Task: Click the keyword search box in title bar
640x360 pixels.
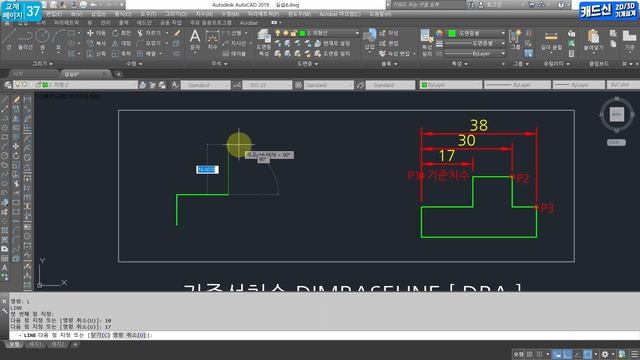Action: click(x=428, y=4)
